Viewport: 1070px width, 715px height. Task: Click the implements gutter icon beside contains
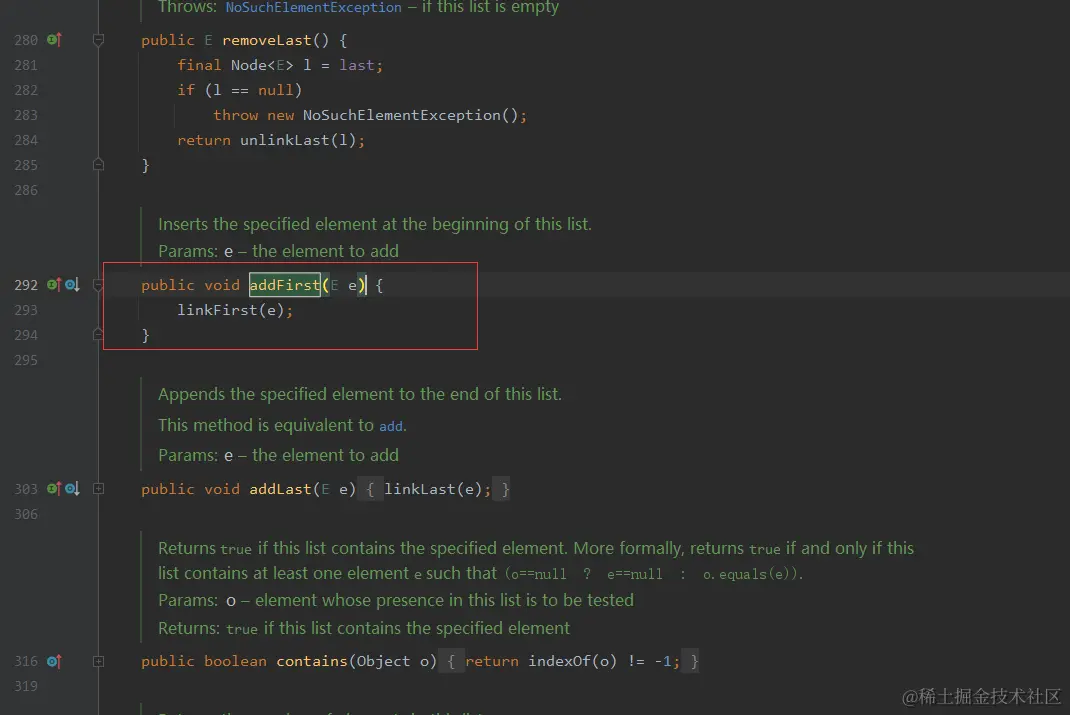(54, 660)
